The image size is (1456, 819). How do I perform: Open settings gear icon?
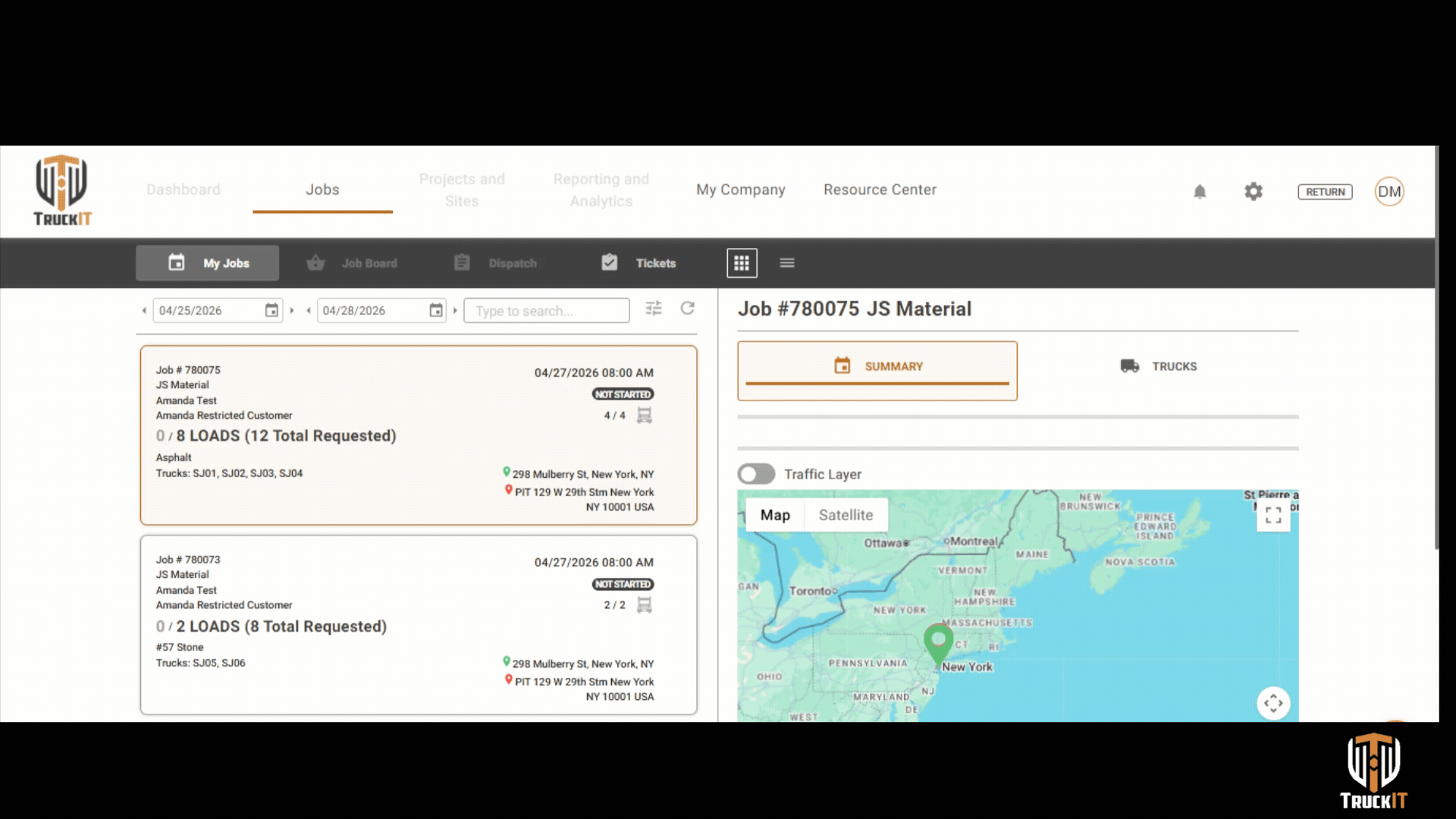click(1254, 192)
